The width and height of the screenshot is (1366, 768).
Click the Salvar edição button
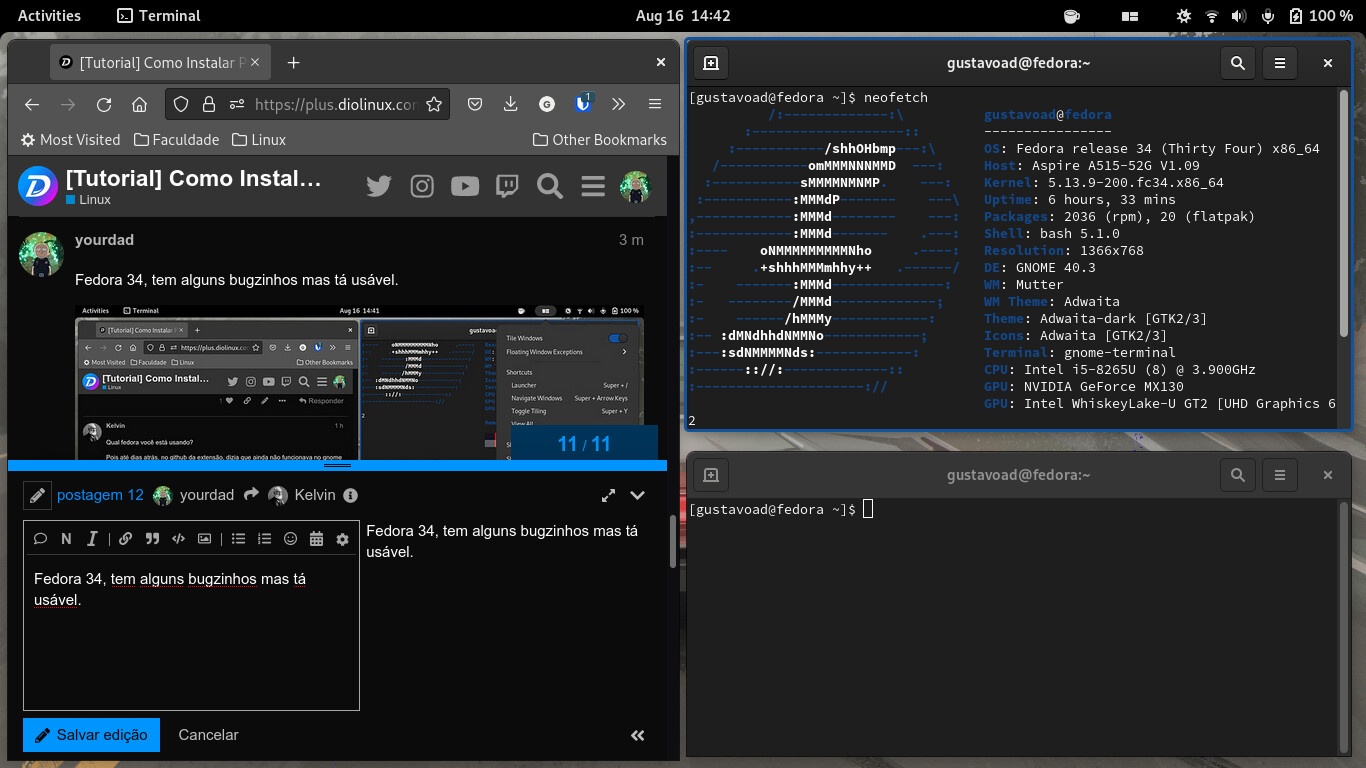click(91, 735)
